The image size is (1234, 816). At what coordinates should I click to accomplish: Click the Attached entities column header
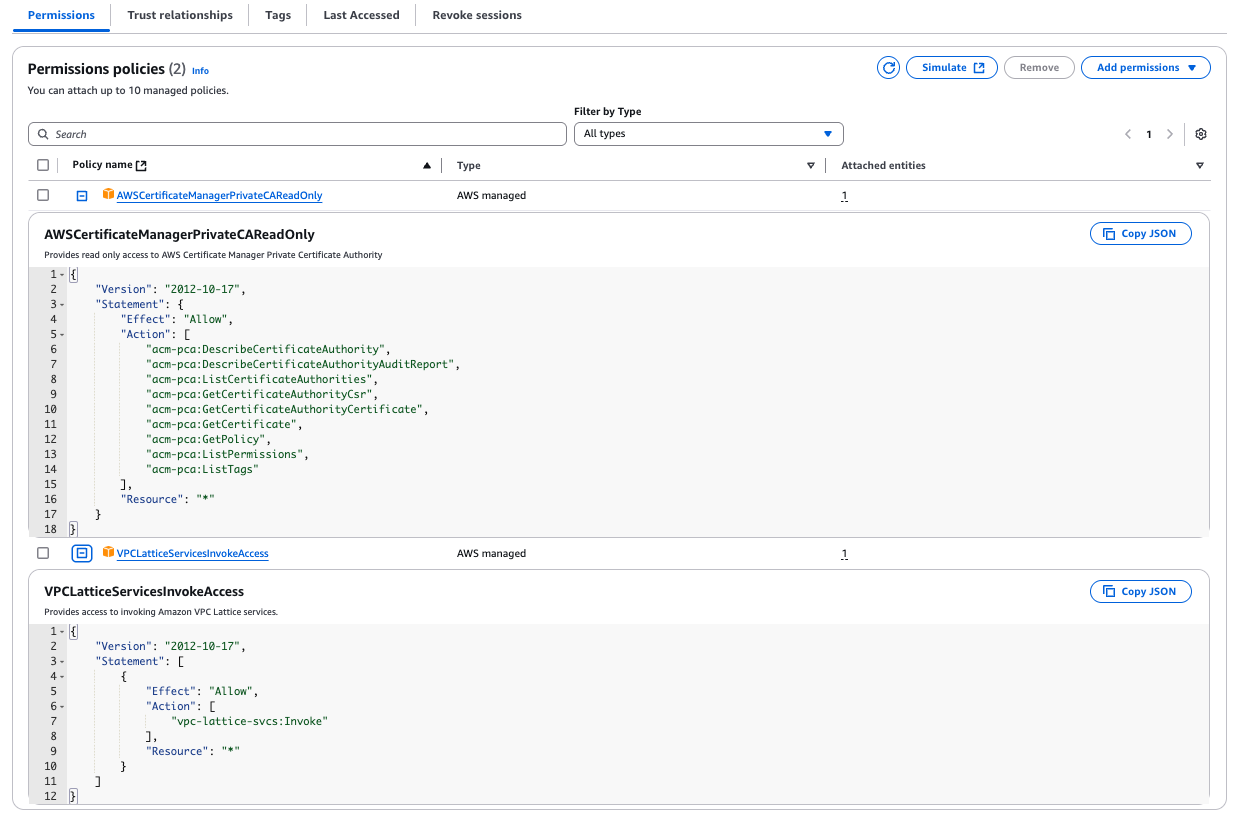coord(883,165)
